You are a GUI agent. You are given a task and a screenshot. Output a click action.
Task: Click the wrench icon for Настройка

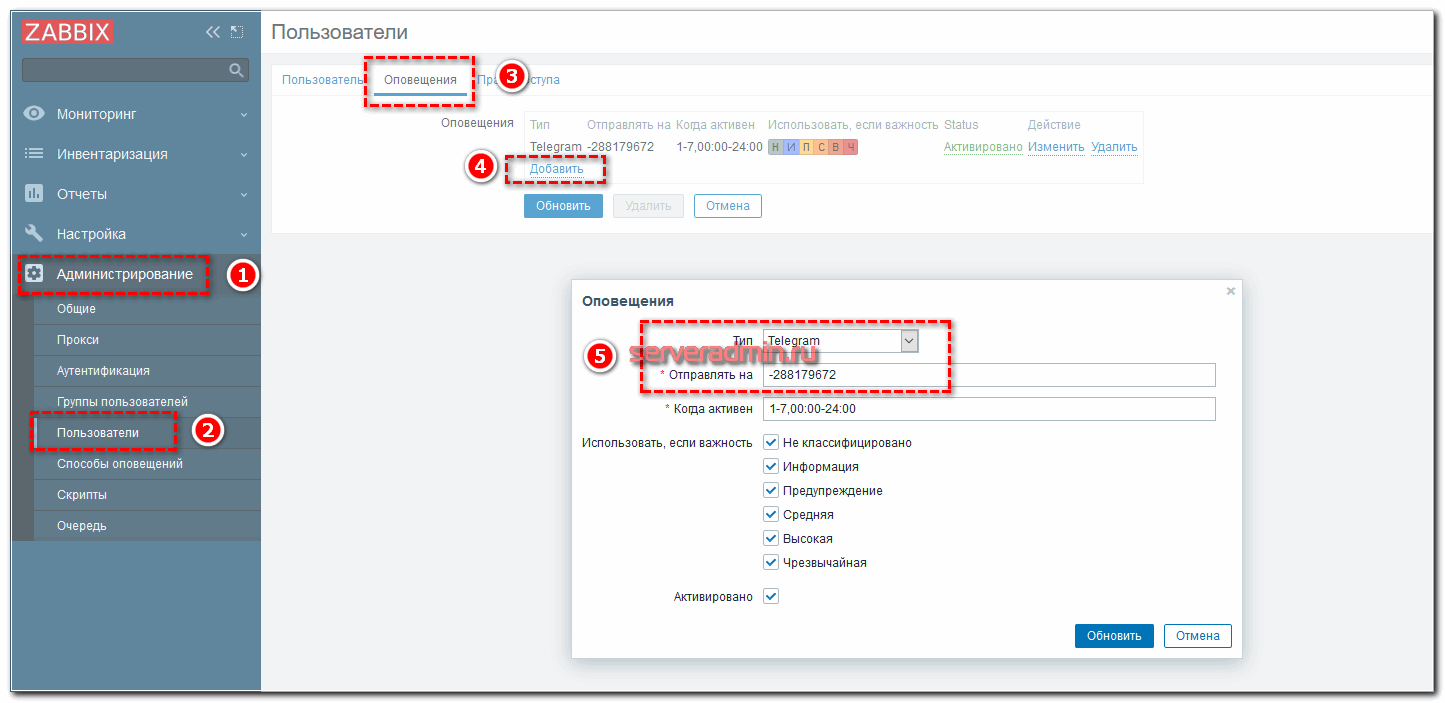(x=34, y=234)
